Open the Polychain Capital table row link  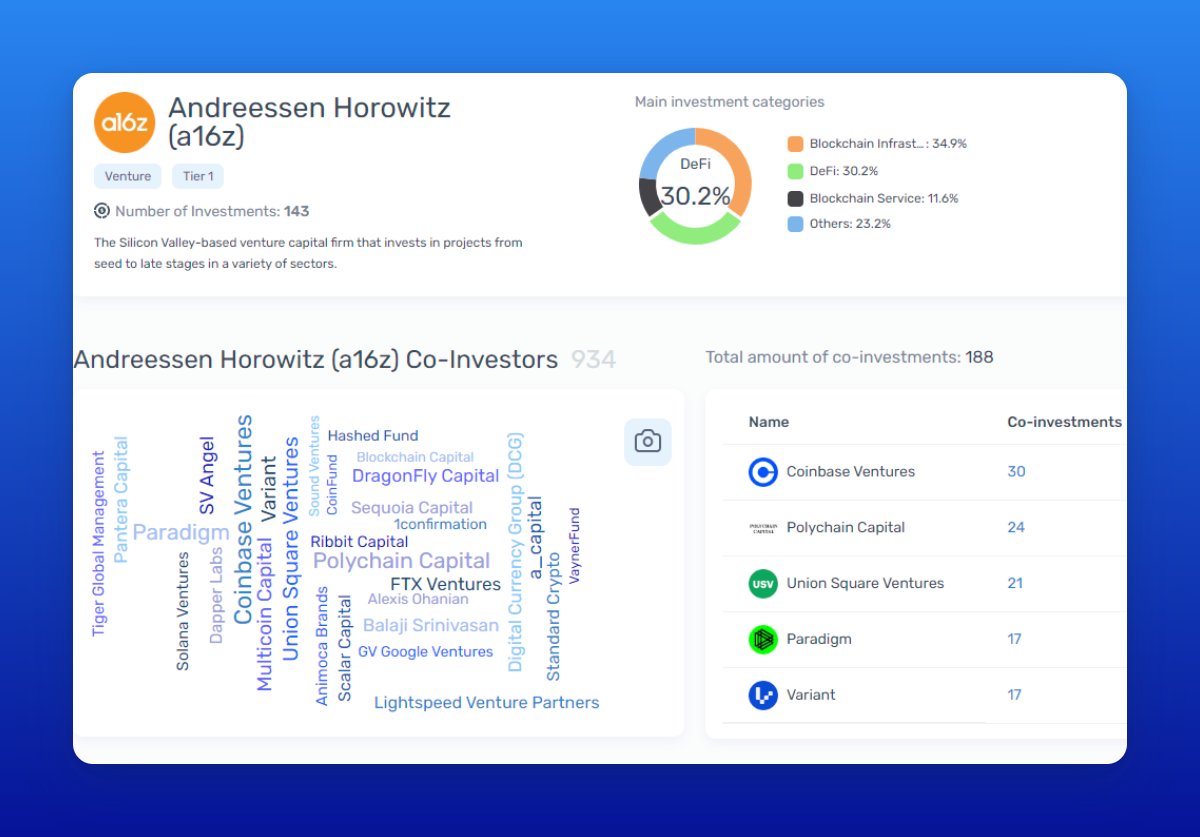(x=846, y=528)
